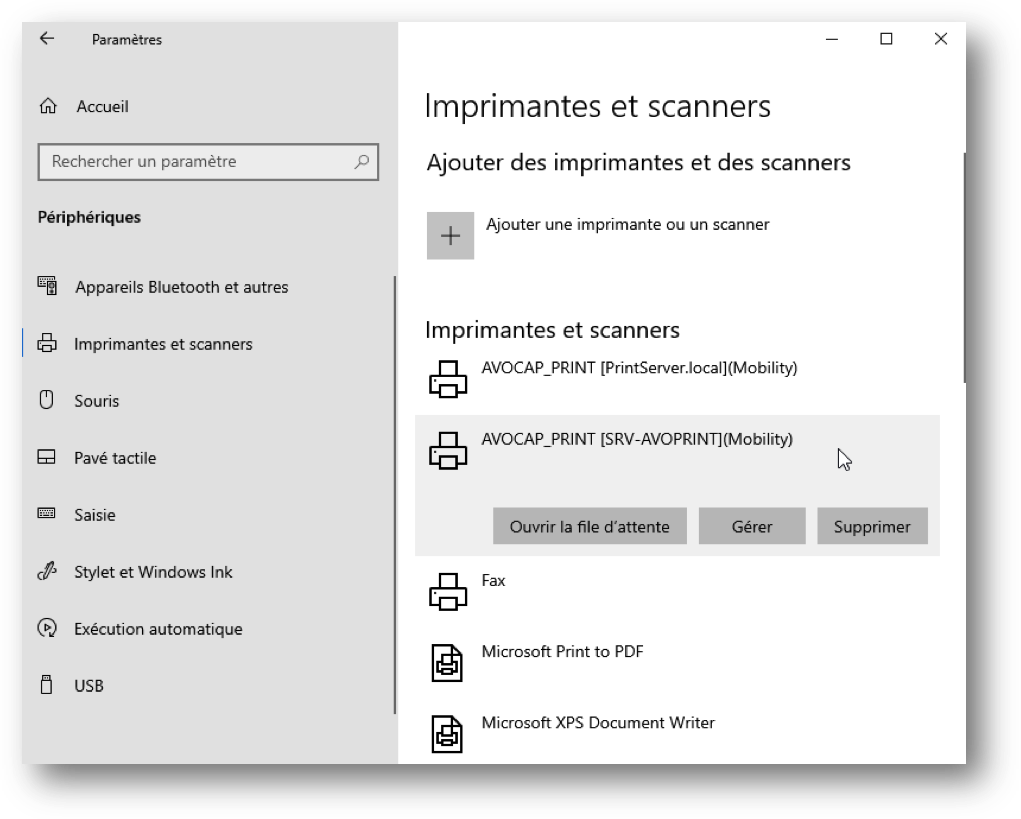Select Microsoft Print to PDF entry
The height and width of the screenshot is (819, 1021).
[x=677, y=663]
